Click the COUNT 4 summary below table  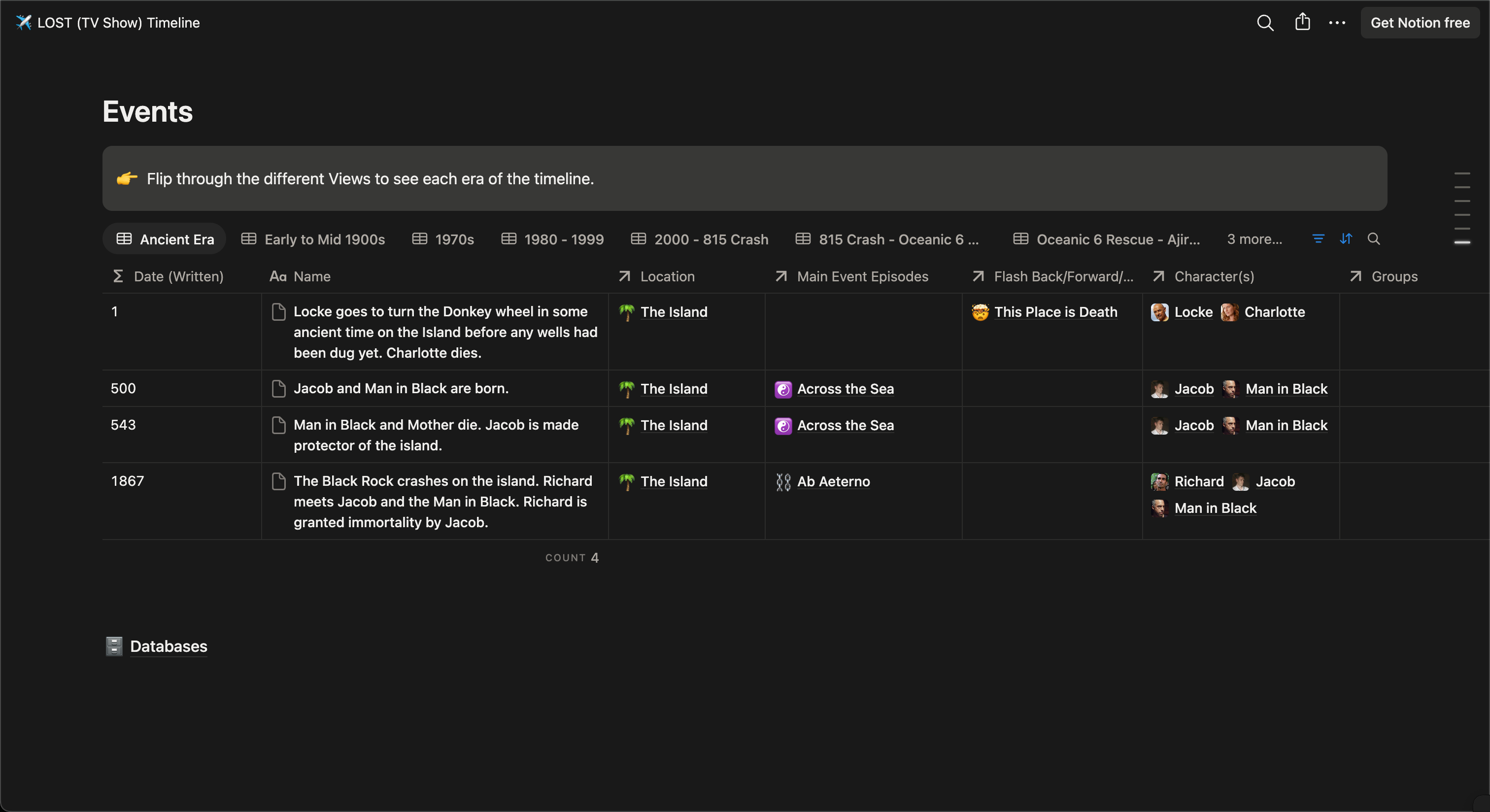[572, 558]
